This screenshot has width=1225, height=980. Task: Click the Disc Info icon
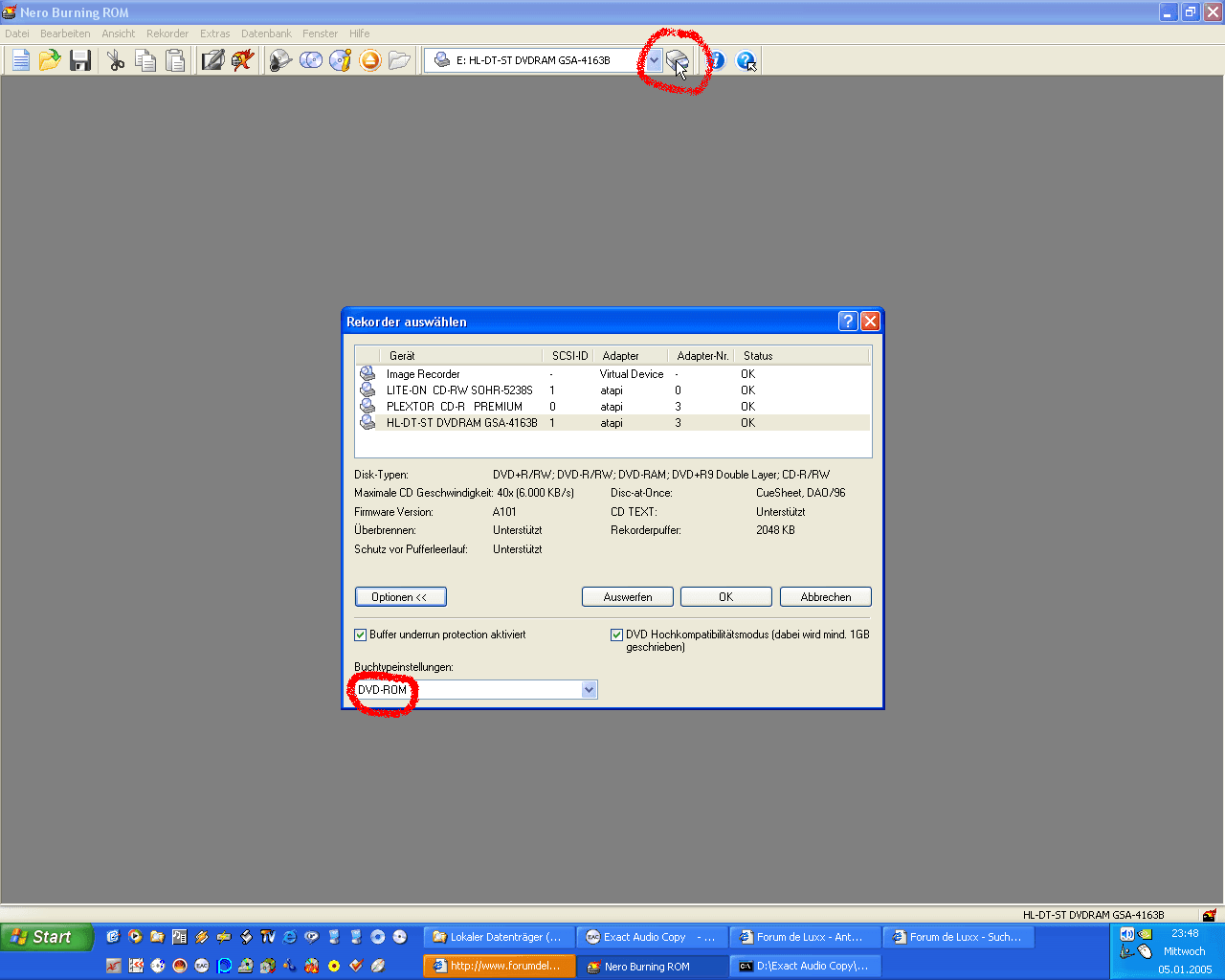(x=340, y=60)
